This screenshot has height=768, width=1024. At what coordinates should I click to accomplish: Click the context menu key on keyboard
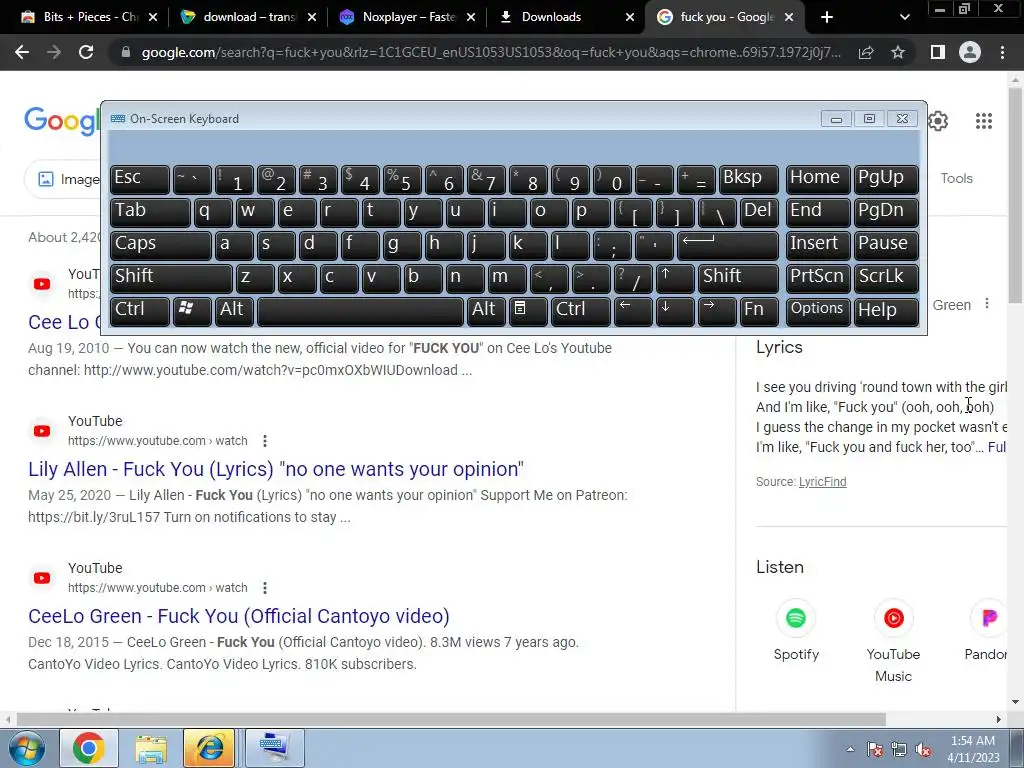(x=528, y=310)
